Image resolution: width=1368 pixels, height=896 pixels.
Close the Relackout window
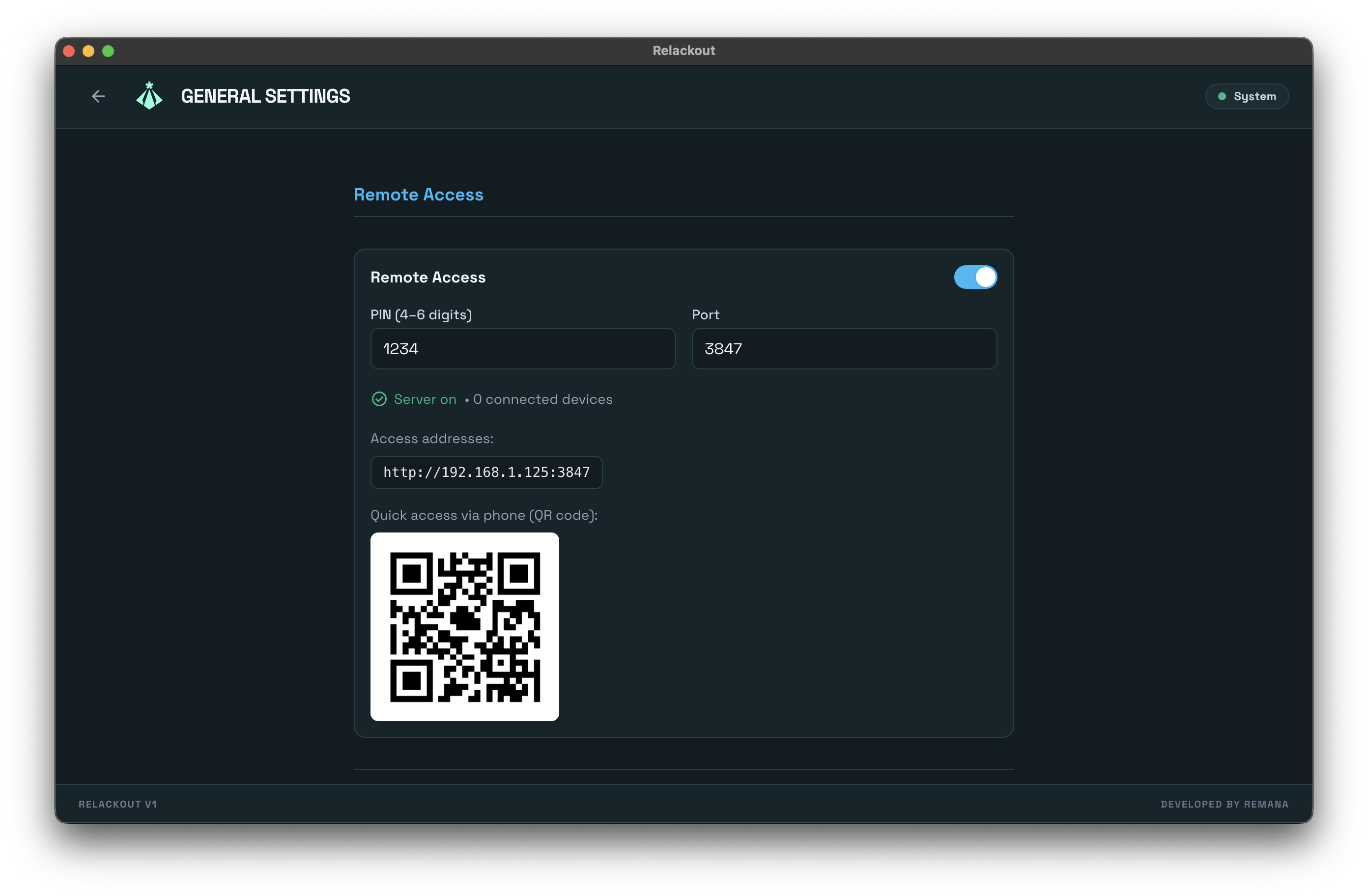tap(69, 51)
